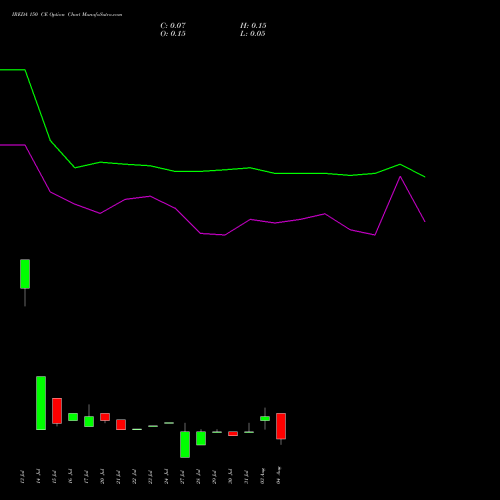Viewport: 500px width, 500px height.
Task: Click the '04 Aug' date axis label
Action: point(278,476)
